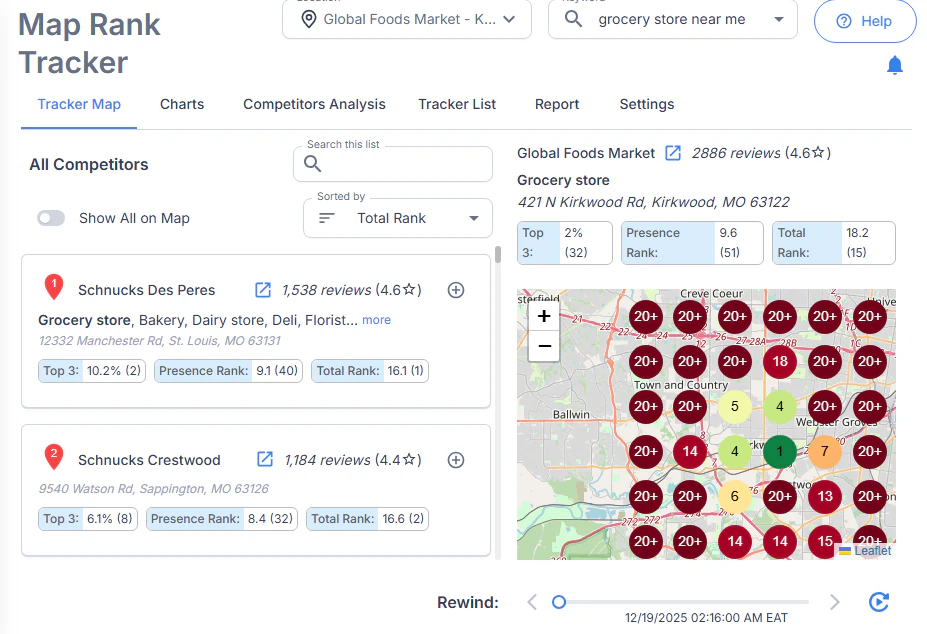Add Schnucks Des Peres with plus circle icon
927x634 pixels.
(456, 290)
